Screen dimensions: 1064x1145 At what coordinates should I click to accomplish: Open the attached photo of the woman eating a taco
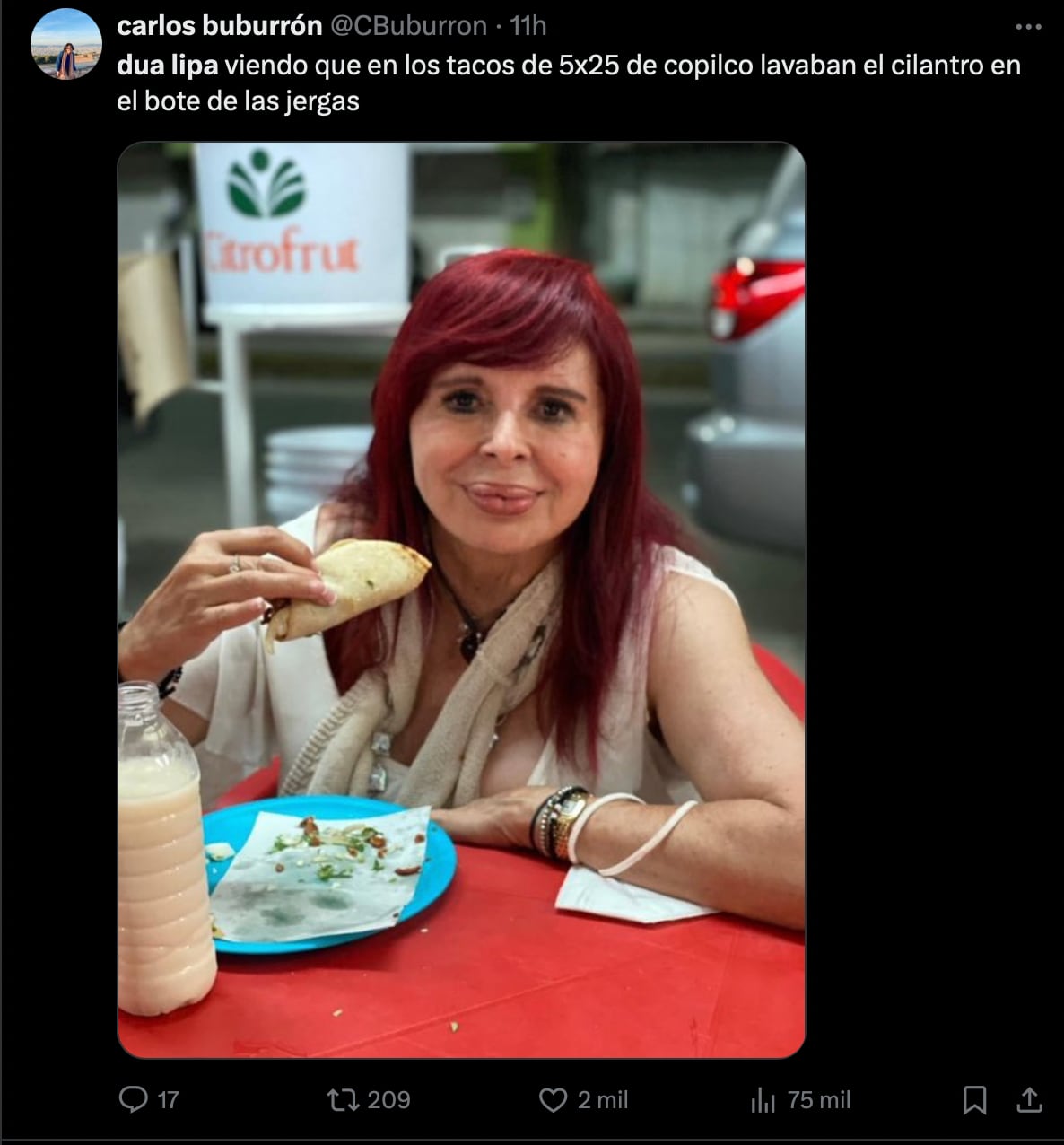461,599
